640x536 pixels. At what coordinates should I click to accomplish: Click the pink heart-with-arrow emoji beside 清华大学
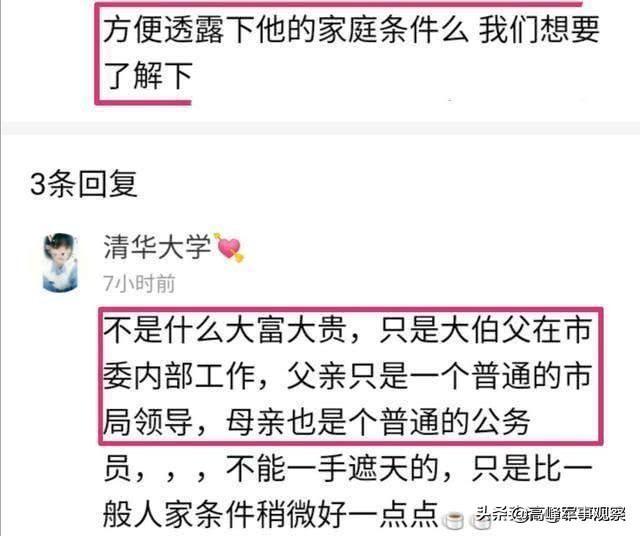230,247
